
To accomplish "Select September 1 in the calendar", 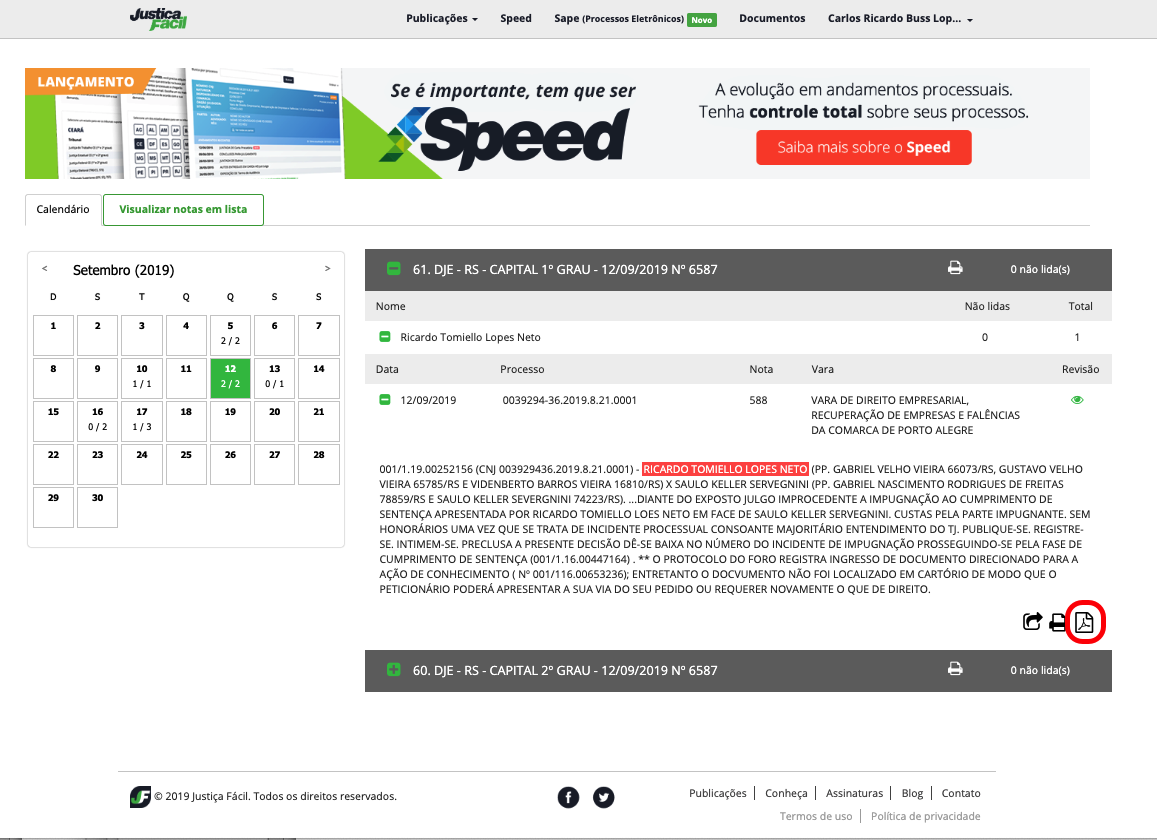I will coord(53,335).
